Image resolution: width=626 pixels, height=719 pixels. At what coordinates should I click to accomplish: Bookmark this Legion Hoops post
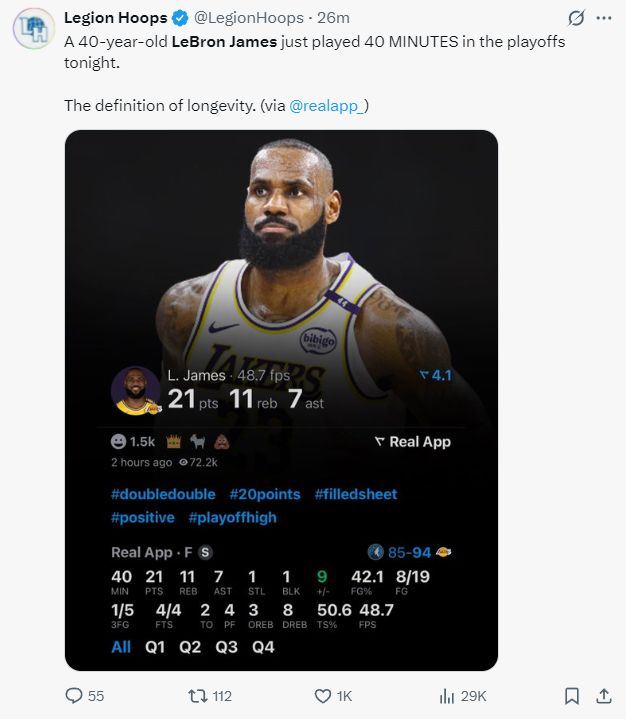click(571, 696)
